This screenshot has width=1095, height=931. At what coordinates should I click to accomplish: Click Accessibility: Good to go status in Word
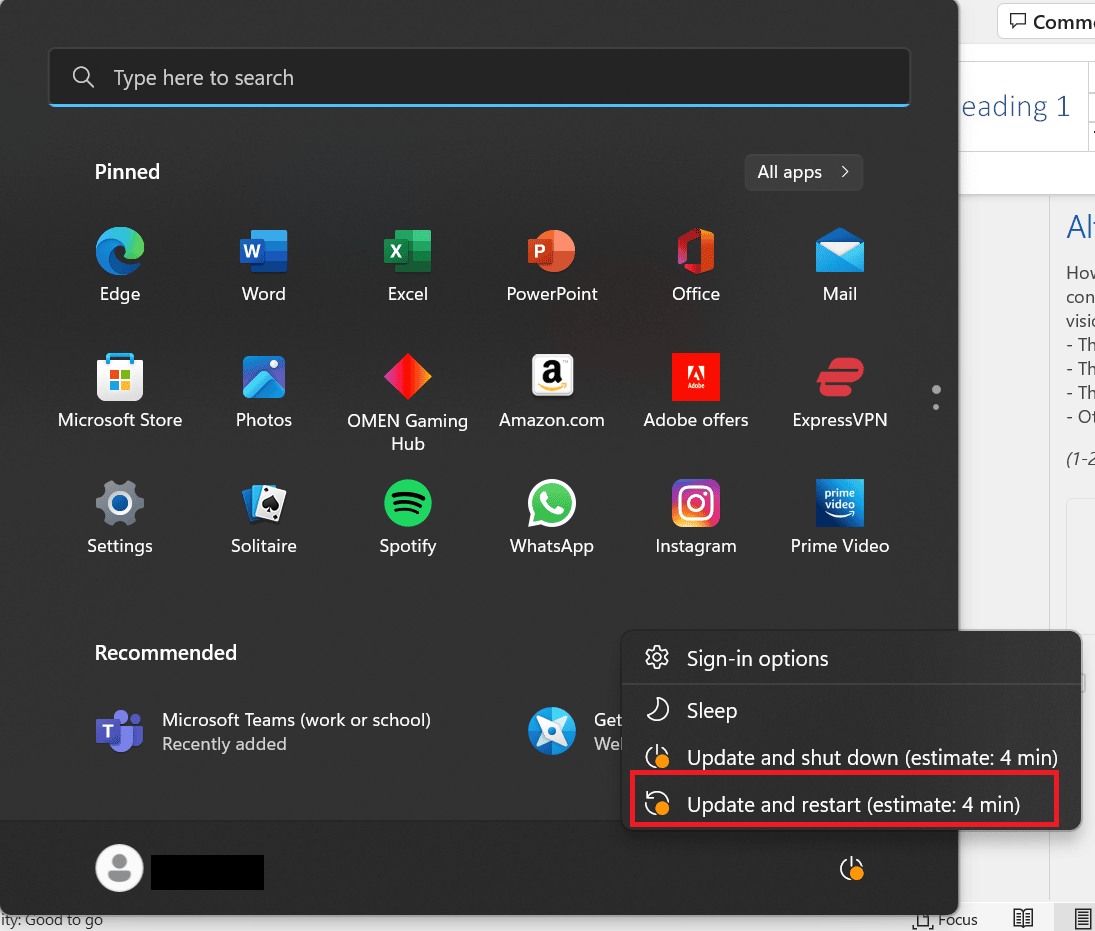52,921
